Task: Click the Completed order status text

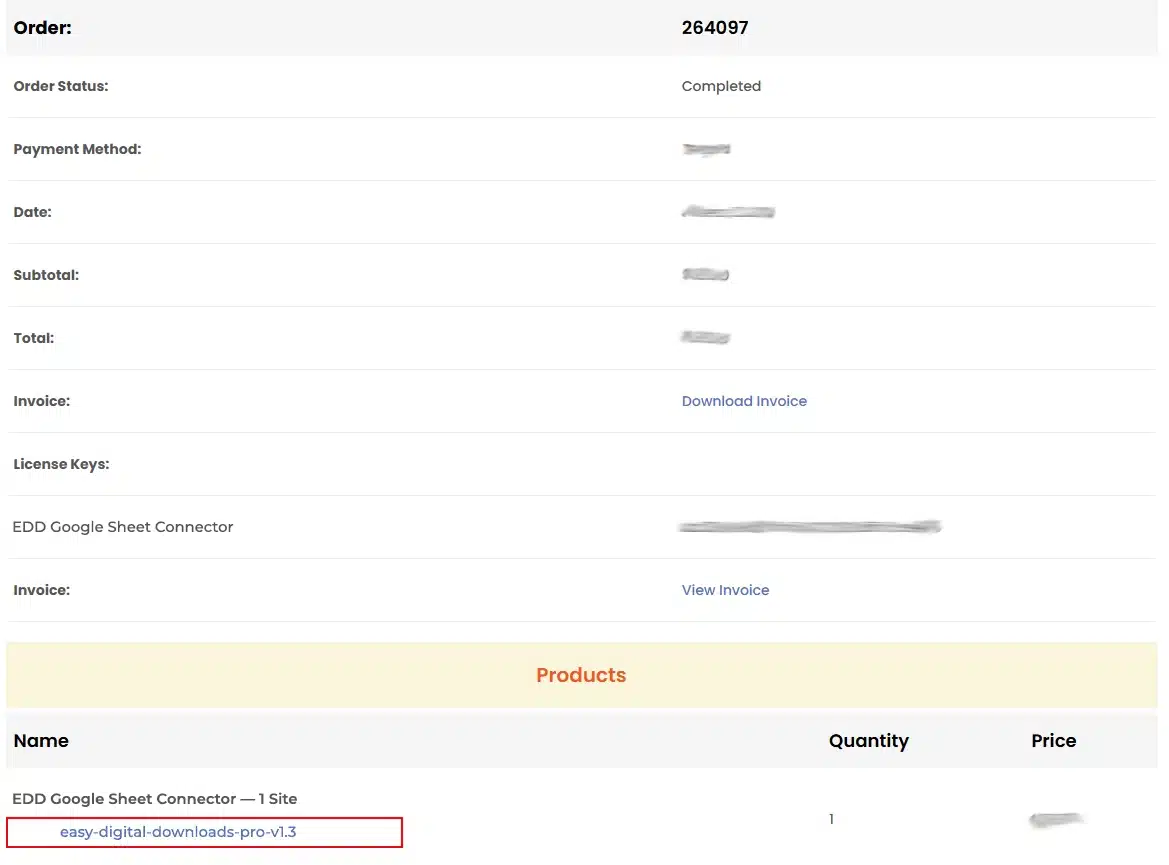Action: click(721, 86)
